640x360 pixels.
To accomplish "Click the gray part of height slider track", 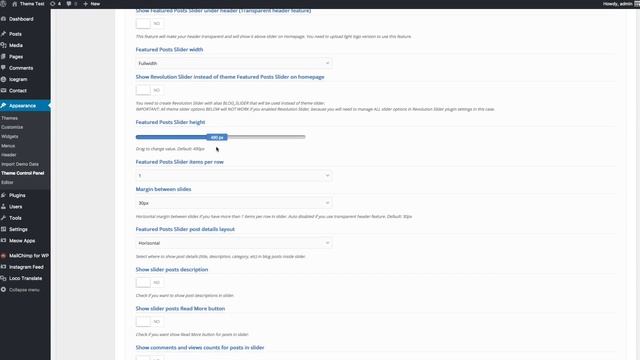I will tap(266, 137).
